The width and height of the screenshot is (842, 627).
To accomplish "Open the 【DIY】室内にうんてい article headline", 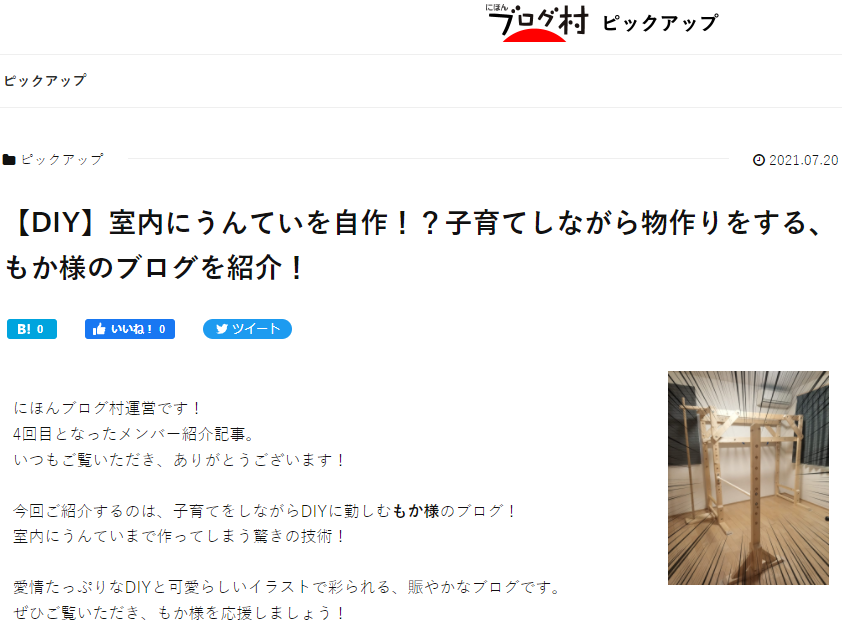I will 413,245.
